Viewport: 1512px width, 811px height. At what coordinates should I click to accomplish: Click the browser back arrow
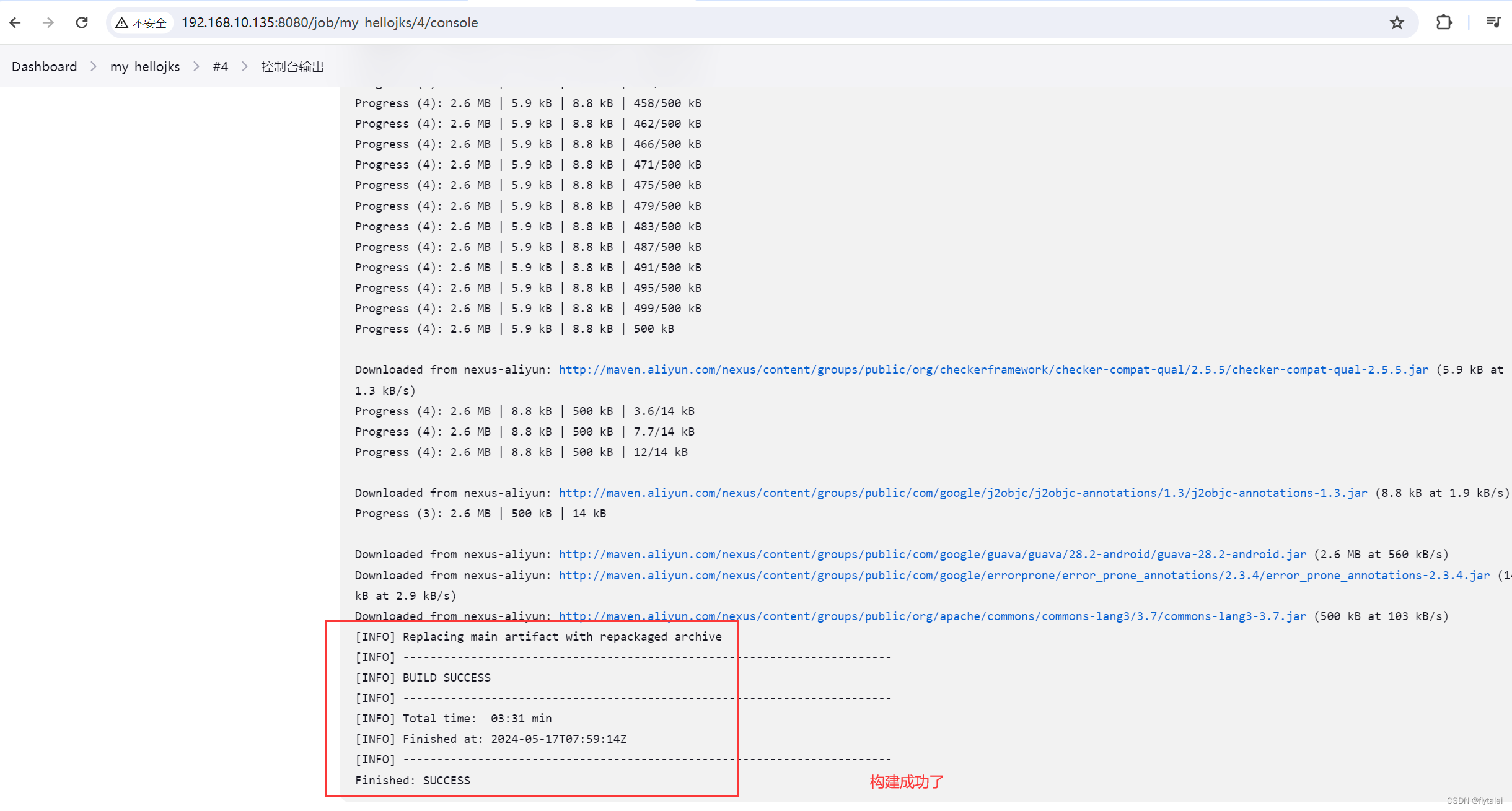pos(15,23)
